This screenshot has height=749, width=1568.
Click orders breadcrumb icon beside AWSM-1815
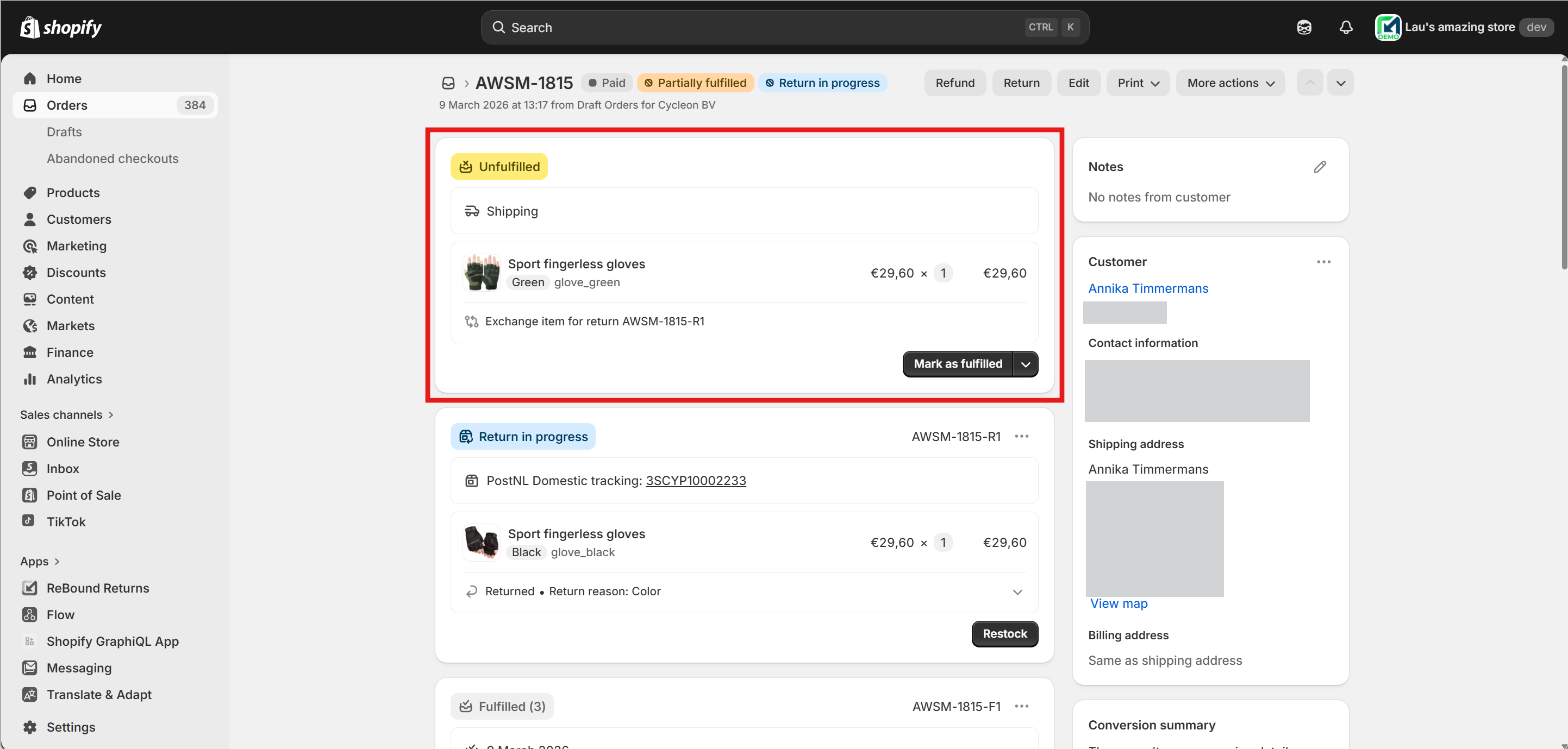[448, 83]
